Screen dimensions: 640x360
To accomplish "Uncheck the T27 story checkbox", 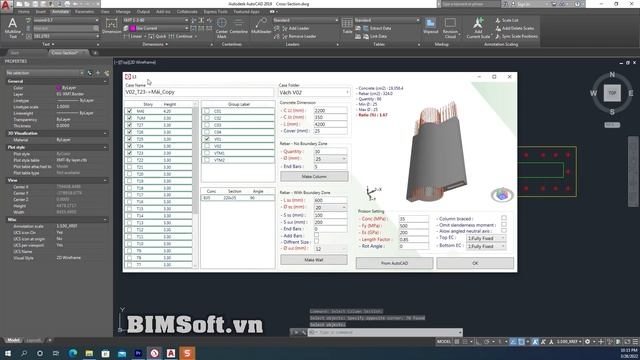I will (x=129, y=125).
